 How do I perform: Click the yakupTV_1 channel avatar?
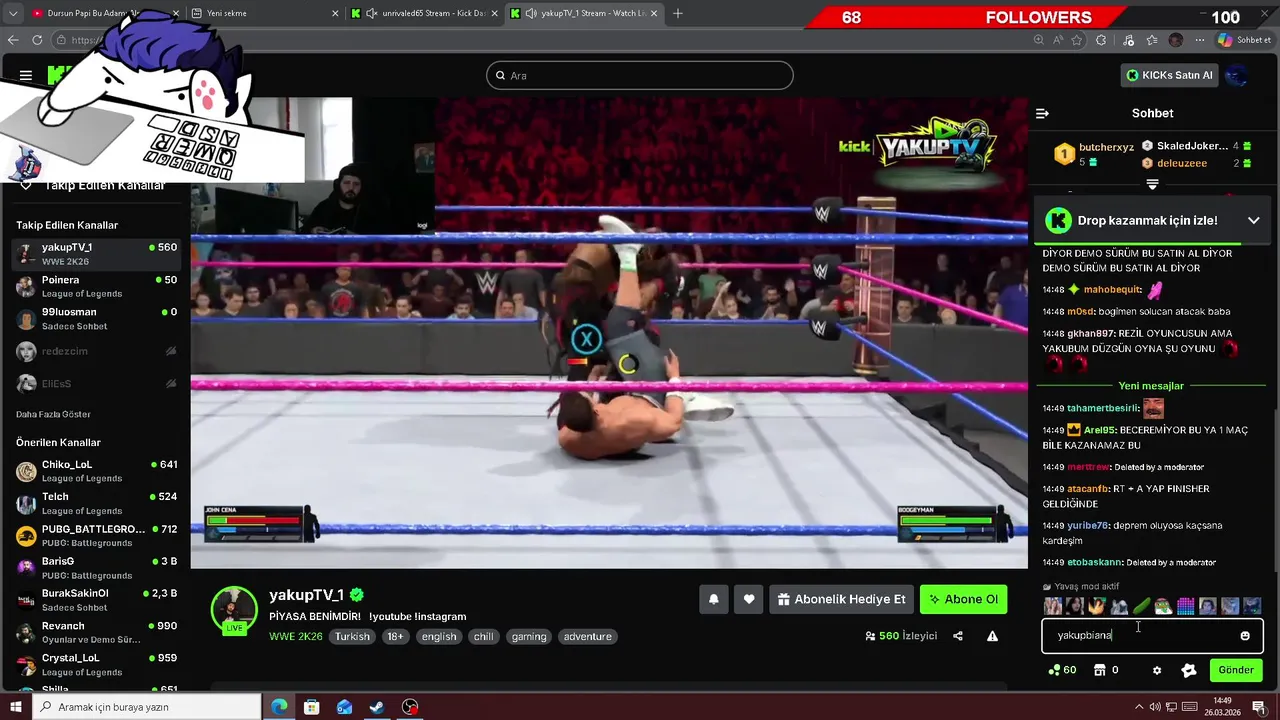(234, 609)
